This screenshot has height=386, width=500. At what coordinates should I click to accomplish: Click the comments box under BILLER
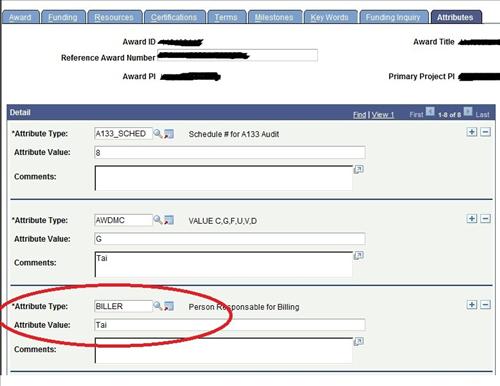click(x=224, y=350)
